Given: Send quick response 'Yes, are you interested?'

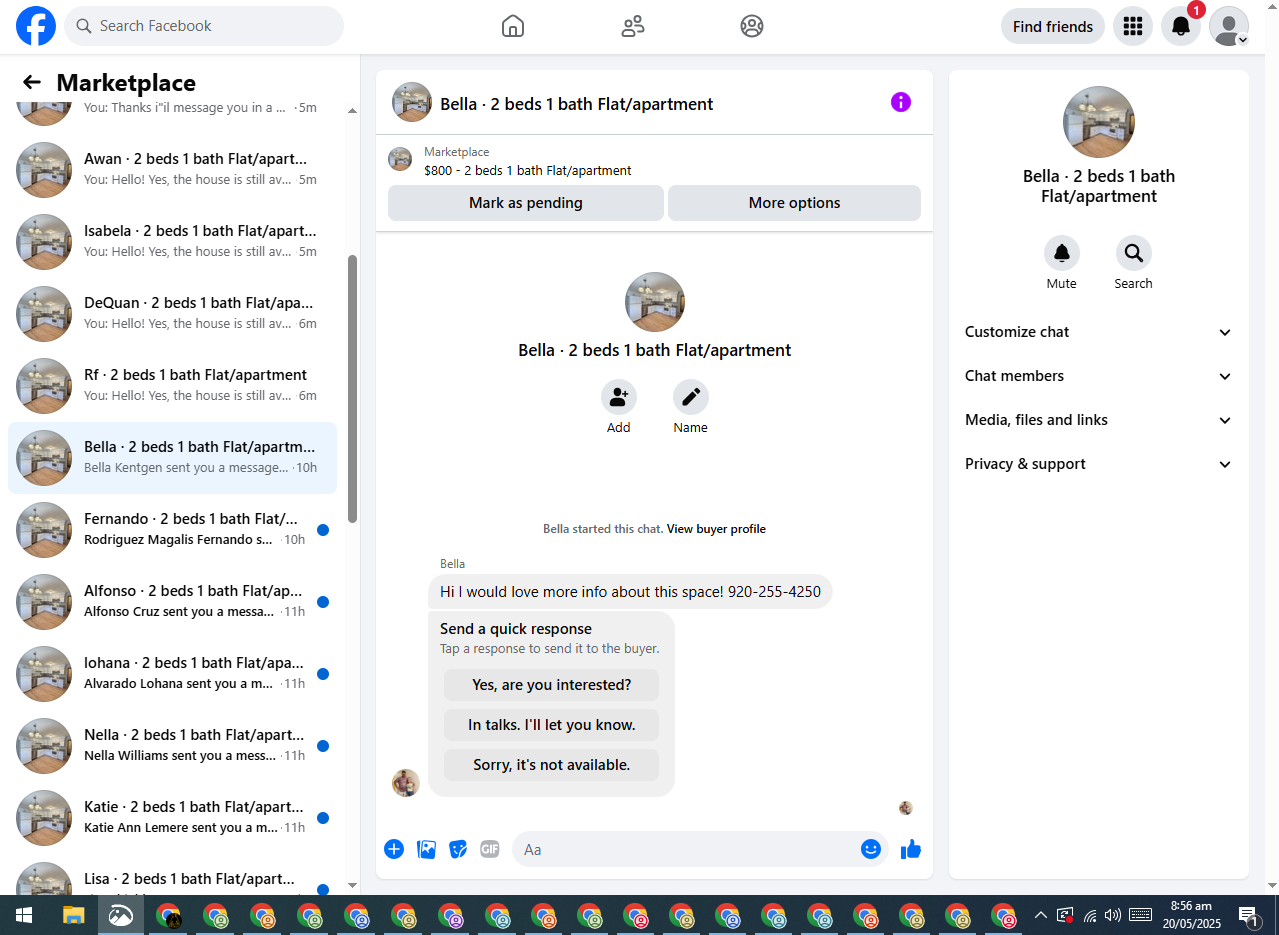Looking at the screenshot, I should [x=552, y=685].
